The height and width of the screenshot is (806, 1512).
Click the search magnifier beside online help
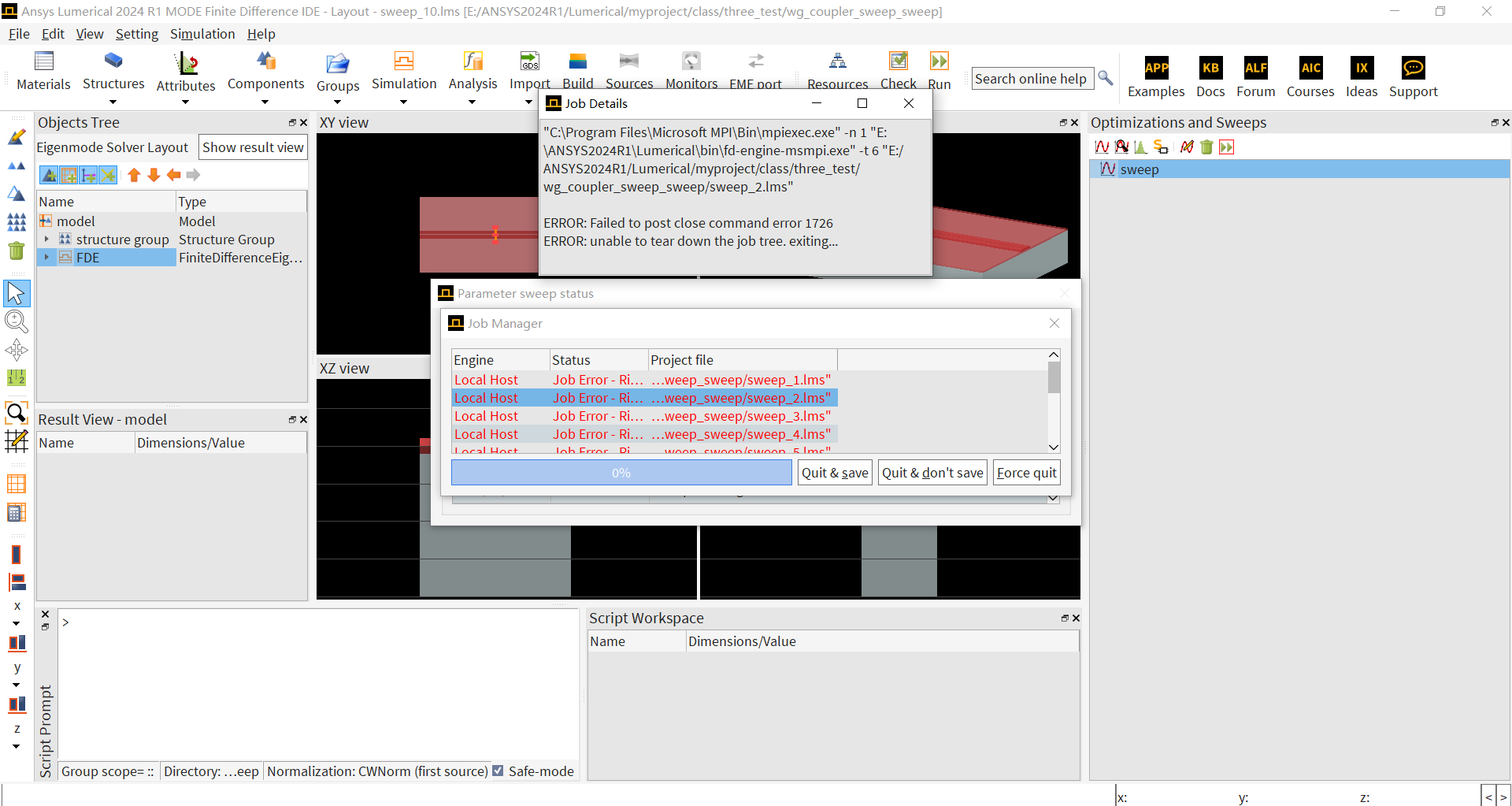point(1106,78)
